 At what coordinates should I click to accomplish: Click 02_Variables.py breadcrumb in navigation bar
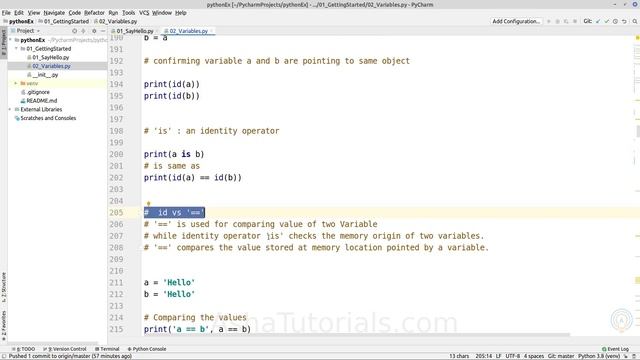coord(116,21)
